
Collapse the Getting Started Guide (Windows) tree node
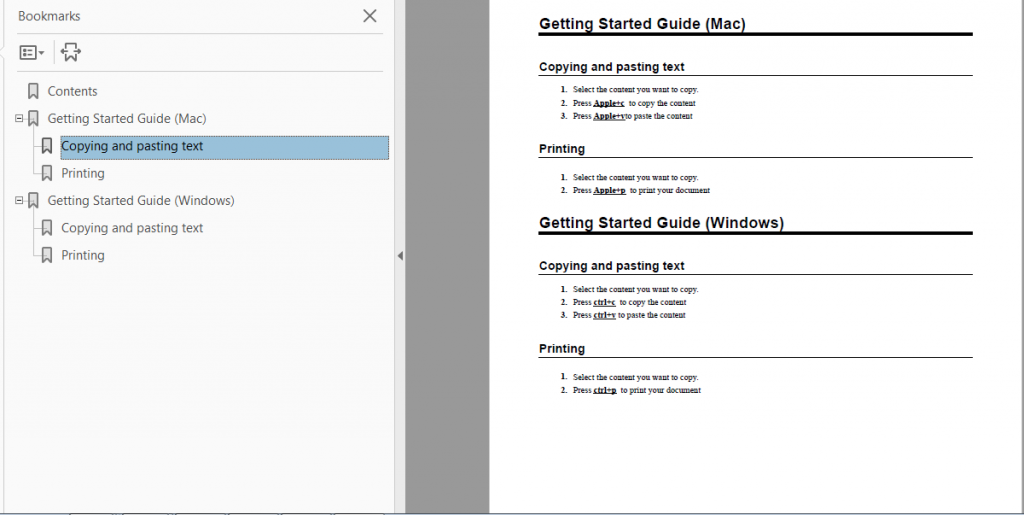[19, 200]
